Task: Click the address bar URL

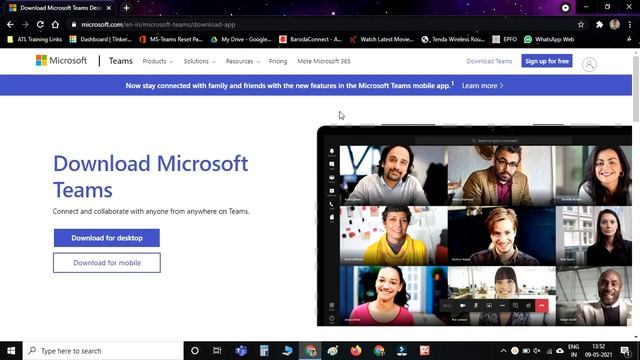Action: point(158,24)
